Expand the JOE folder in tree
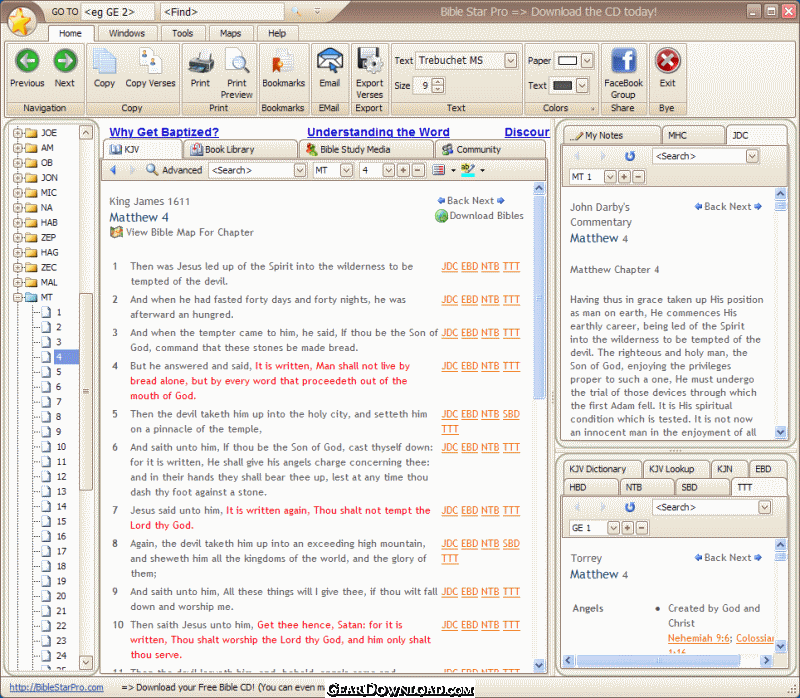The width and height of the screenshot is (800, 698). point(17,133)
